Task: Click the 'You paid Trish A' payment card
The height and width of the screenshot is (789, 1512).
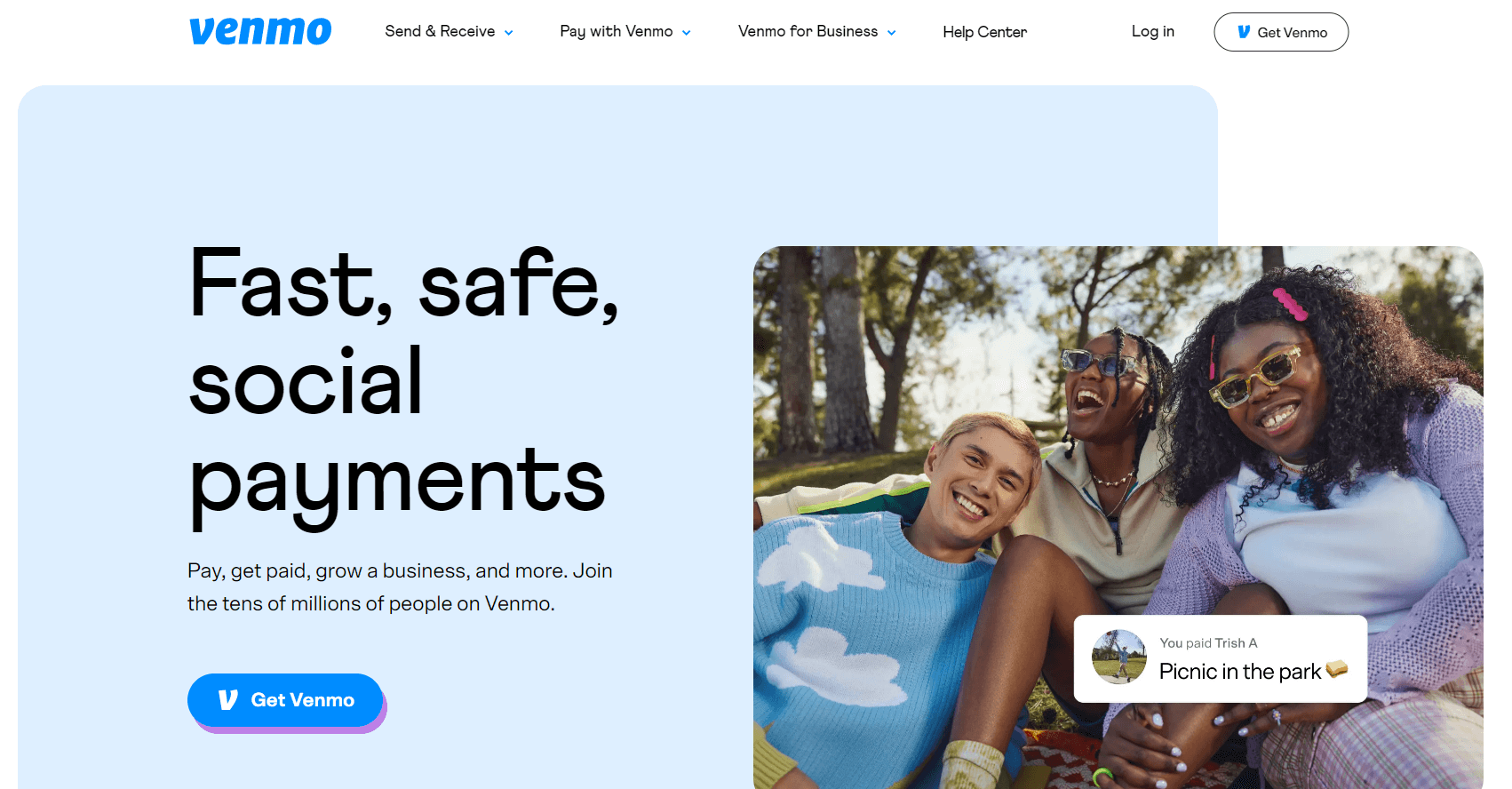Action: (x=1221, y=658)
